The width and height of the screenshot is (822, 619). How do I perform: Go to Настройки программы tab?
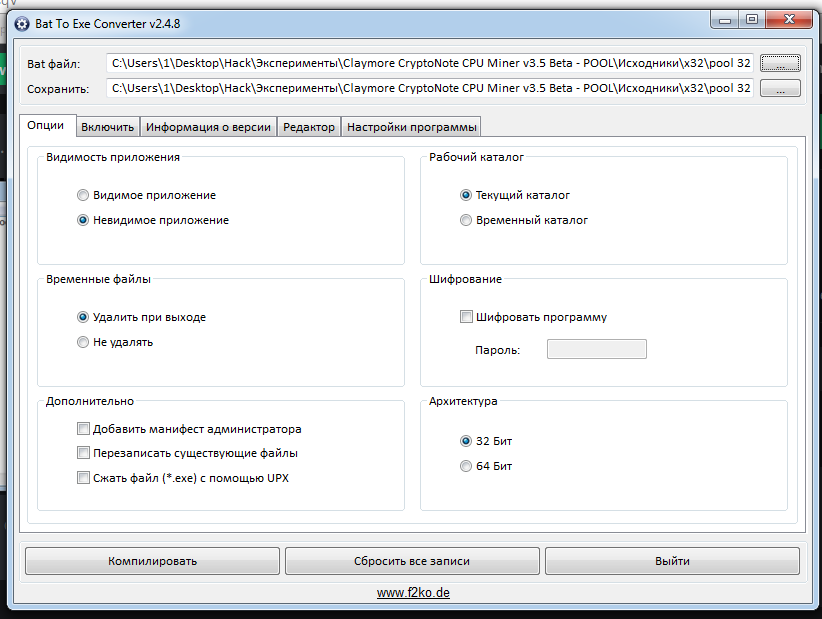pyautogui.click(x=411, y=127)
